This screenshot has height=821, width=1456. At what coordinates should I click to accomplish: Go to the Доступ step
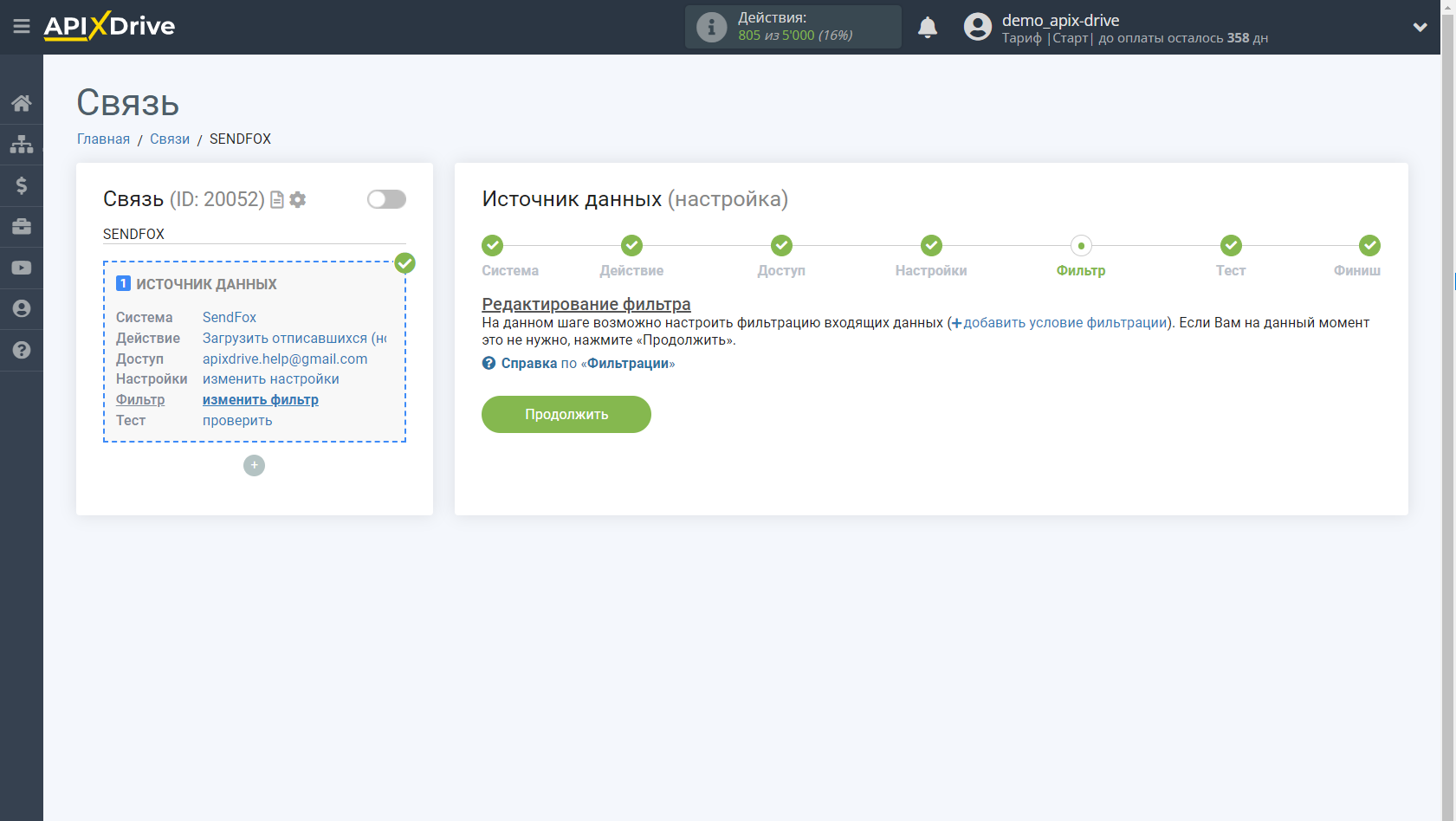781,256
